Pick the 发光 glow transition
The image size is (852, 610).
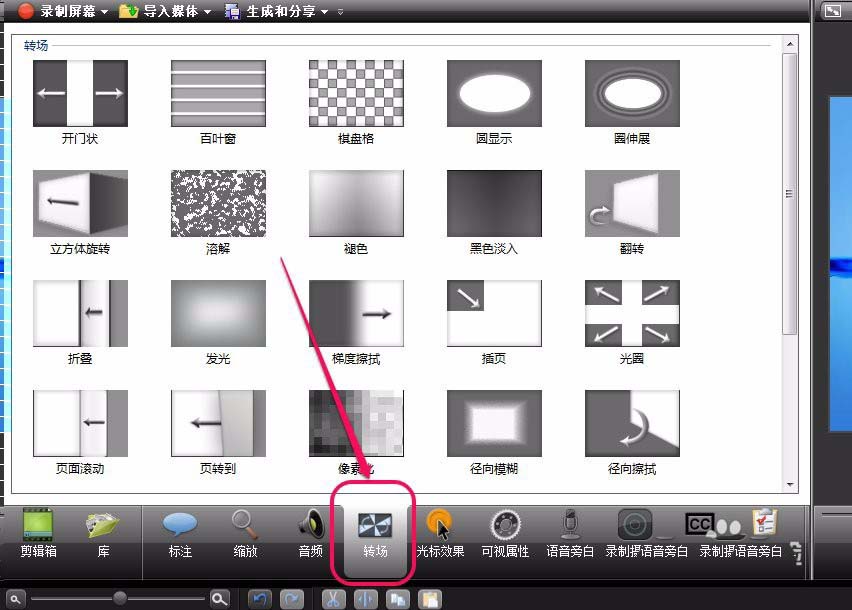(x=218, y=313)
